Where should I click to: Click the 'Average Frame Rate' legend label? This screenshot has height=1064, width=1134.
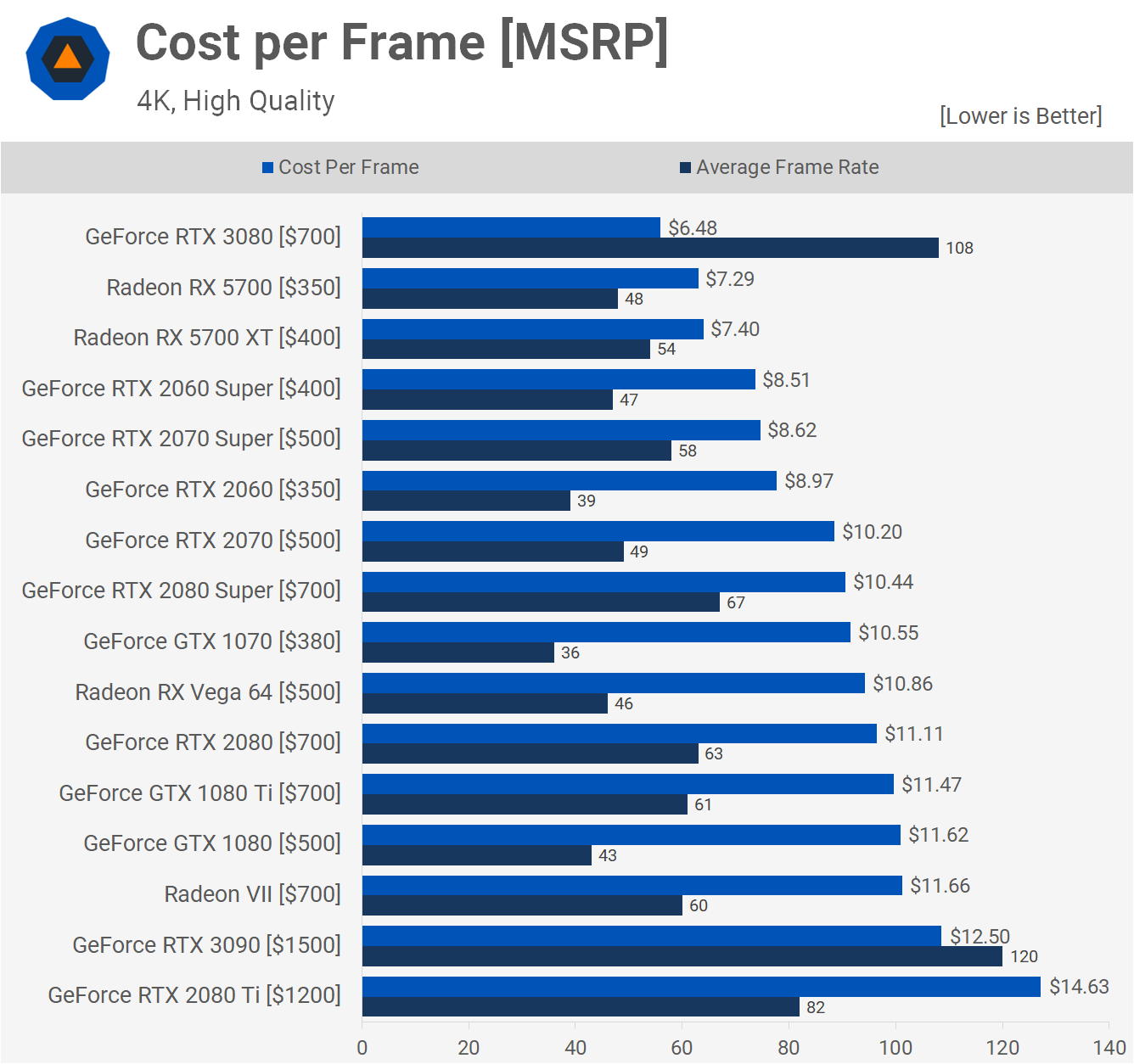pyautogui.click(x=788, y=167)
